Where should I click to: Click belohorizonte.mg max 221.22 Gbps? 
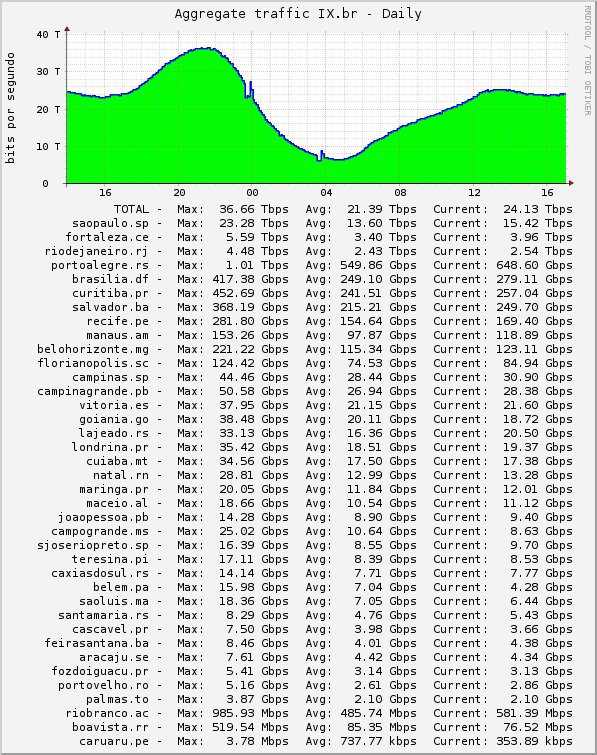point(250,349)
